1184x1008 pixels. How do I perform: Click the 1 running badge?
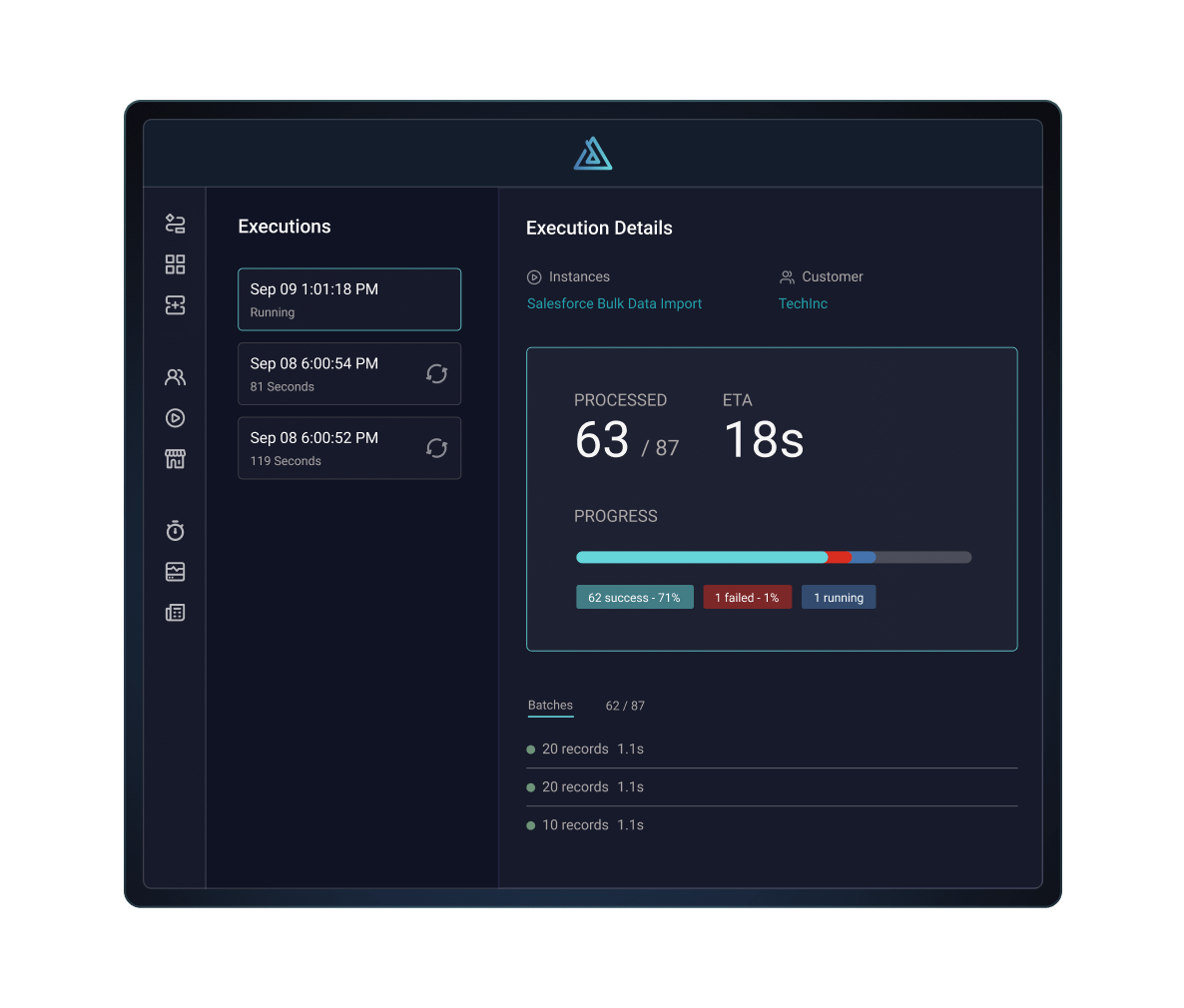[839, 597]
